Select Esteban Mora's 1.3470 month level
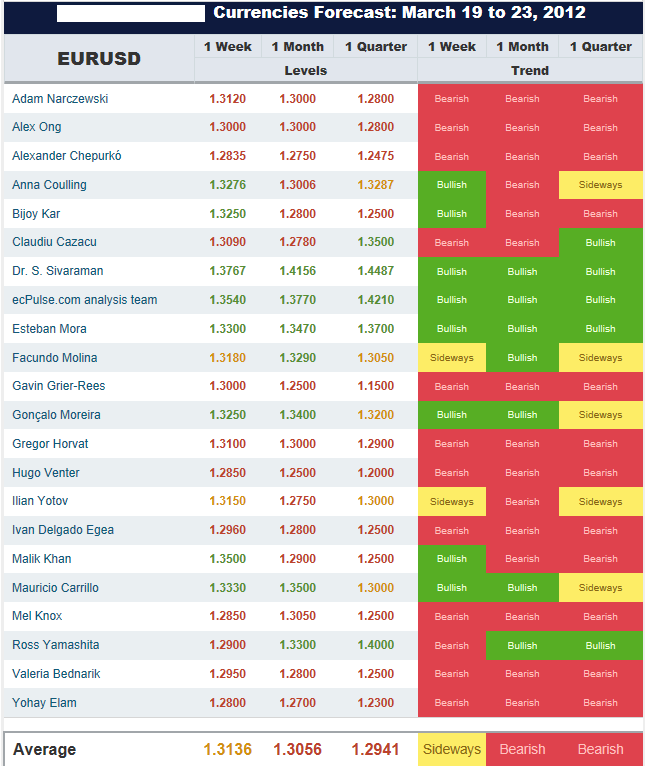 298,329
